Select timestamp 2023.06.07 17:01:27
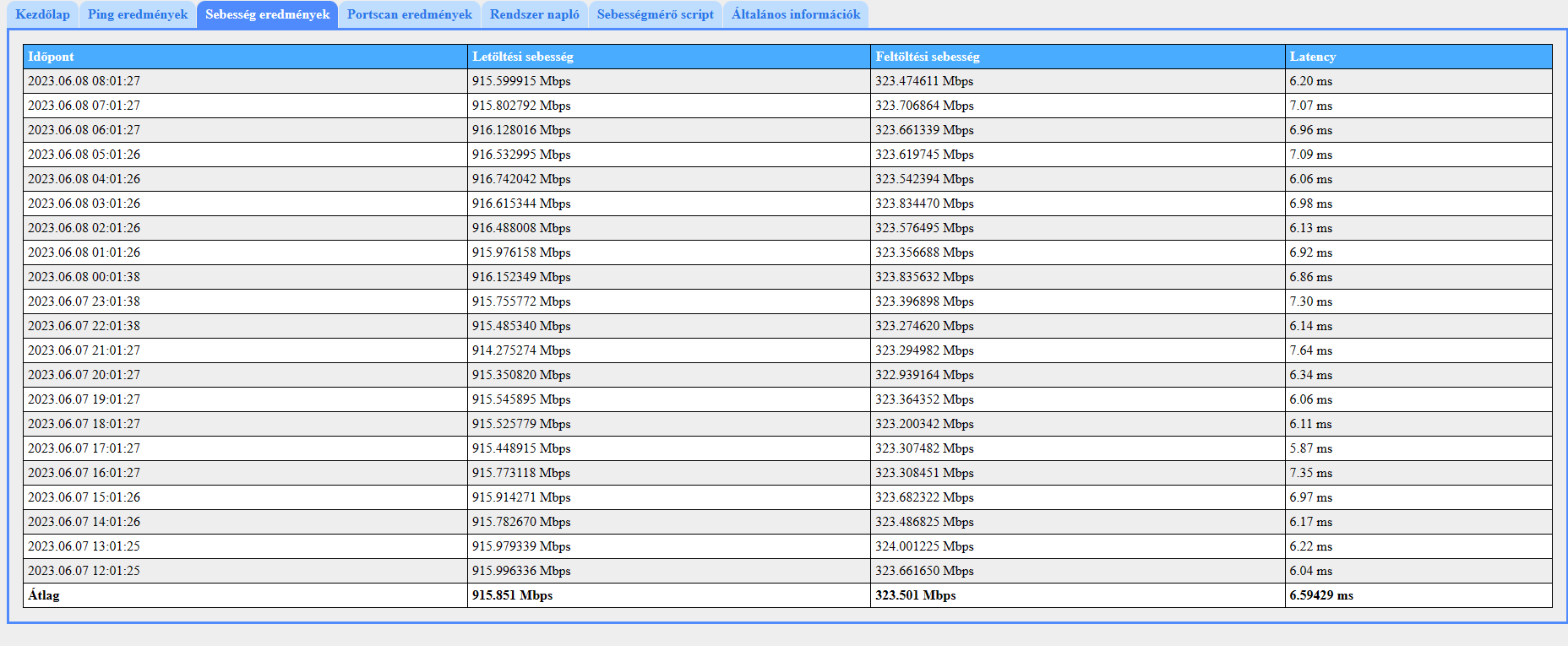Image resolution: width=1568 pixels, height=646 pixels. pos(84,448)
